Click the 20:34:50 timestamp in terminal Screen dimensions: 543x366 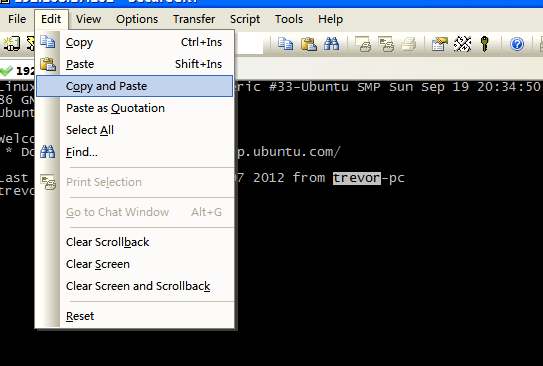[x=509, y=87]
